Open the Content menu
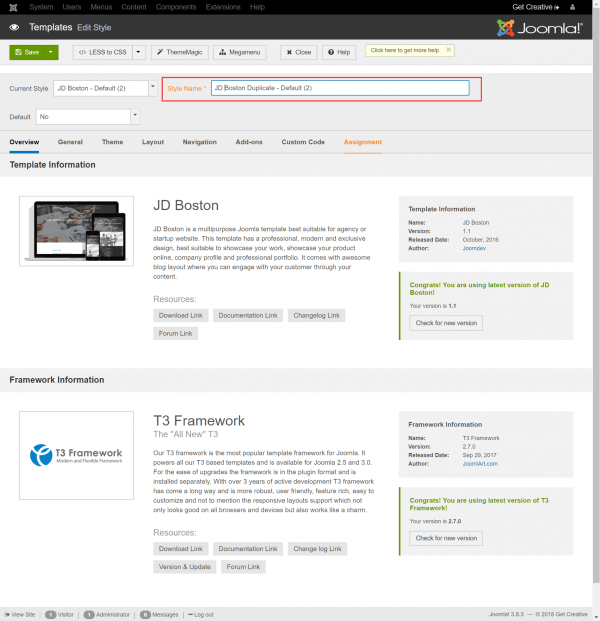This screenshot has width=600, height=621. click(134, 7)
